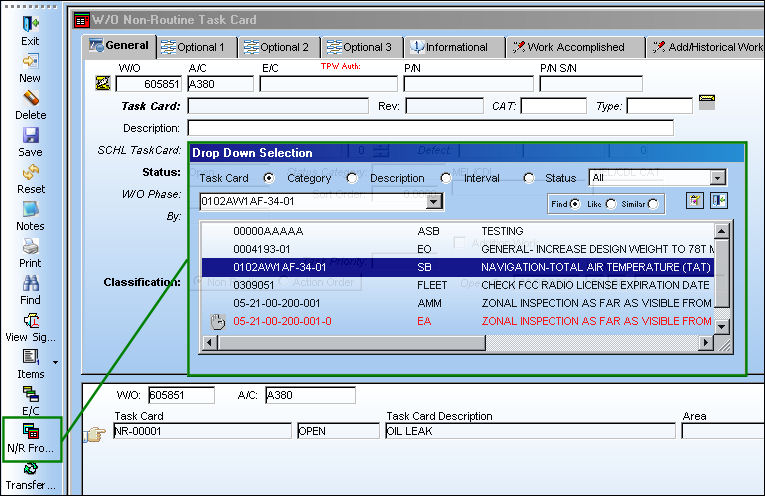Click the horizontal scroll right arrow
Screen dimensions: 765x496
(705, 343)
